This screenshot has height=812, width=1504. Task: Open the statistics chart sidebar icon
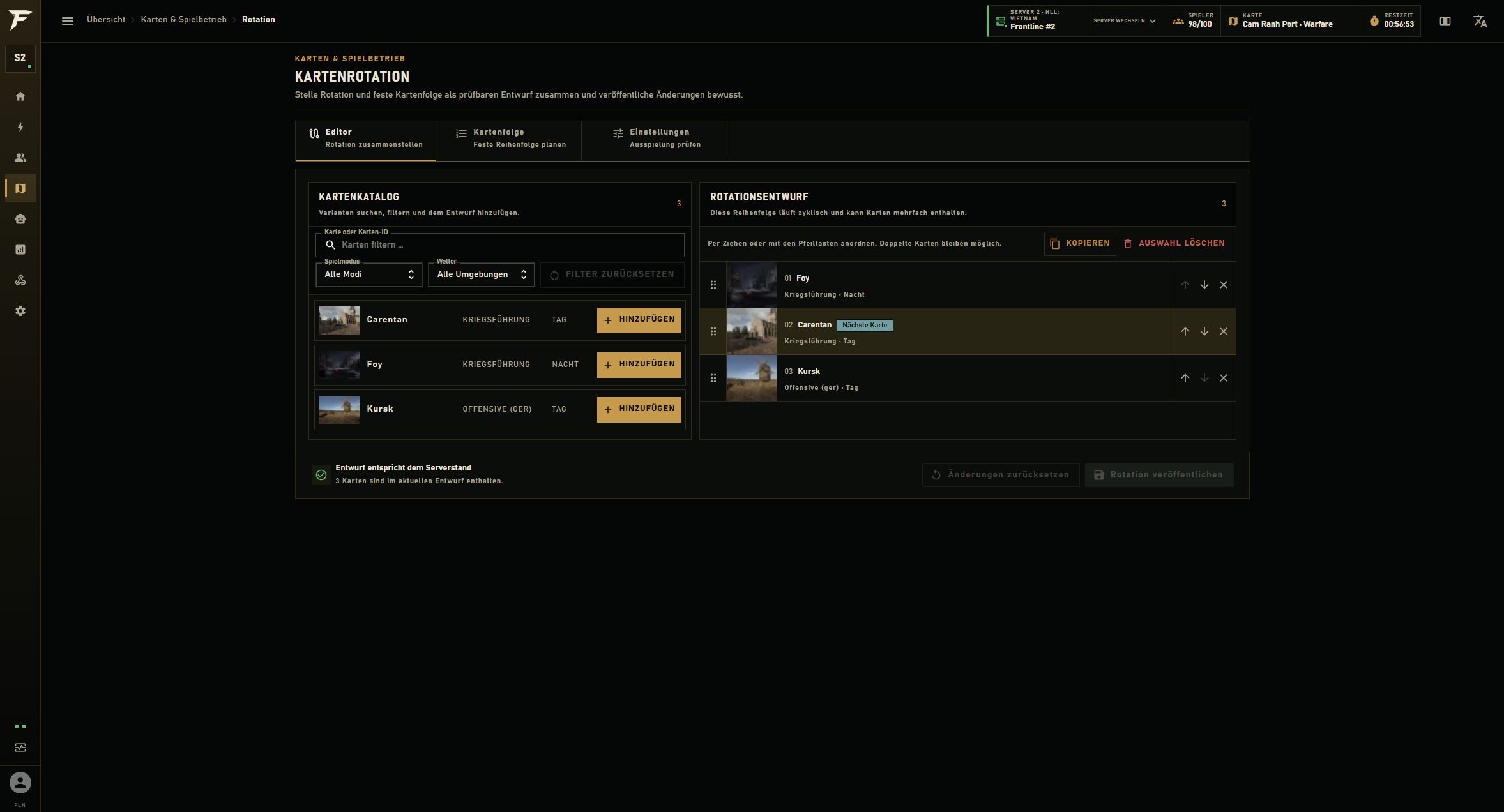pos(20,250)
